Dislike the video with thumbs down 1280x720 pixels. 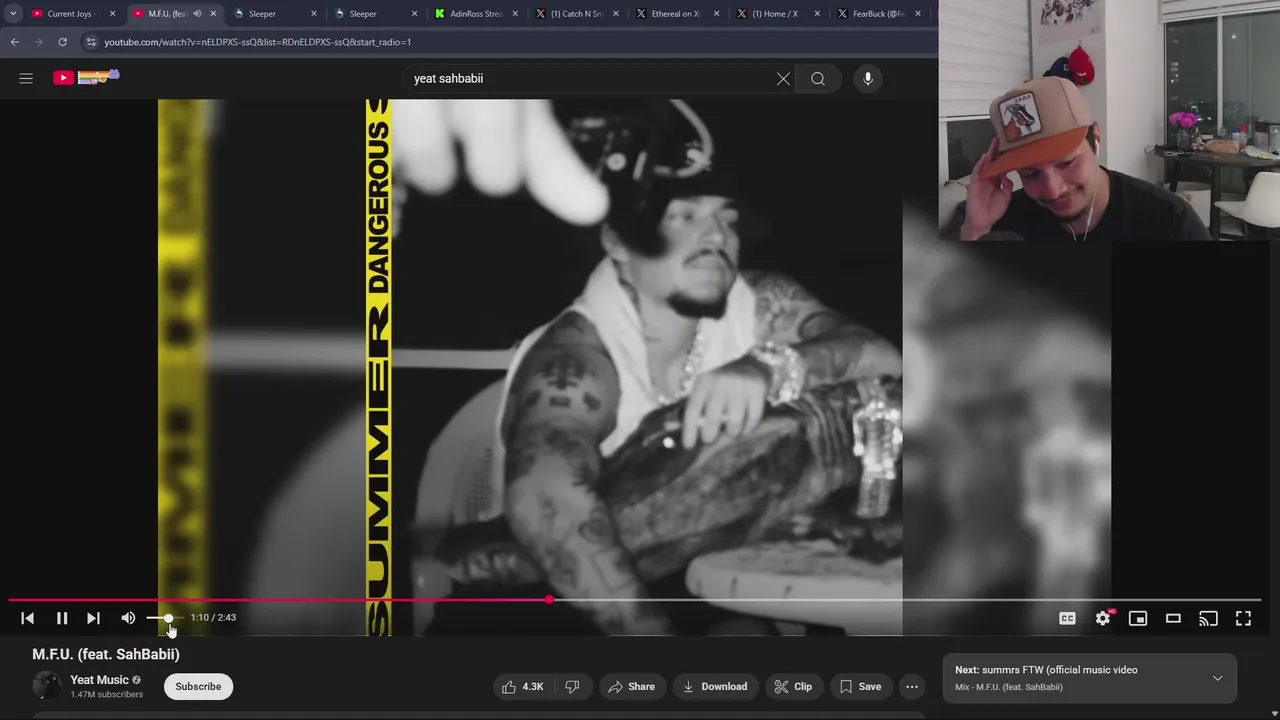[x=572, y=687]
